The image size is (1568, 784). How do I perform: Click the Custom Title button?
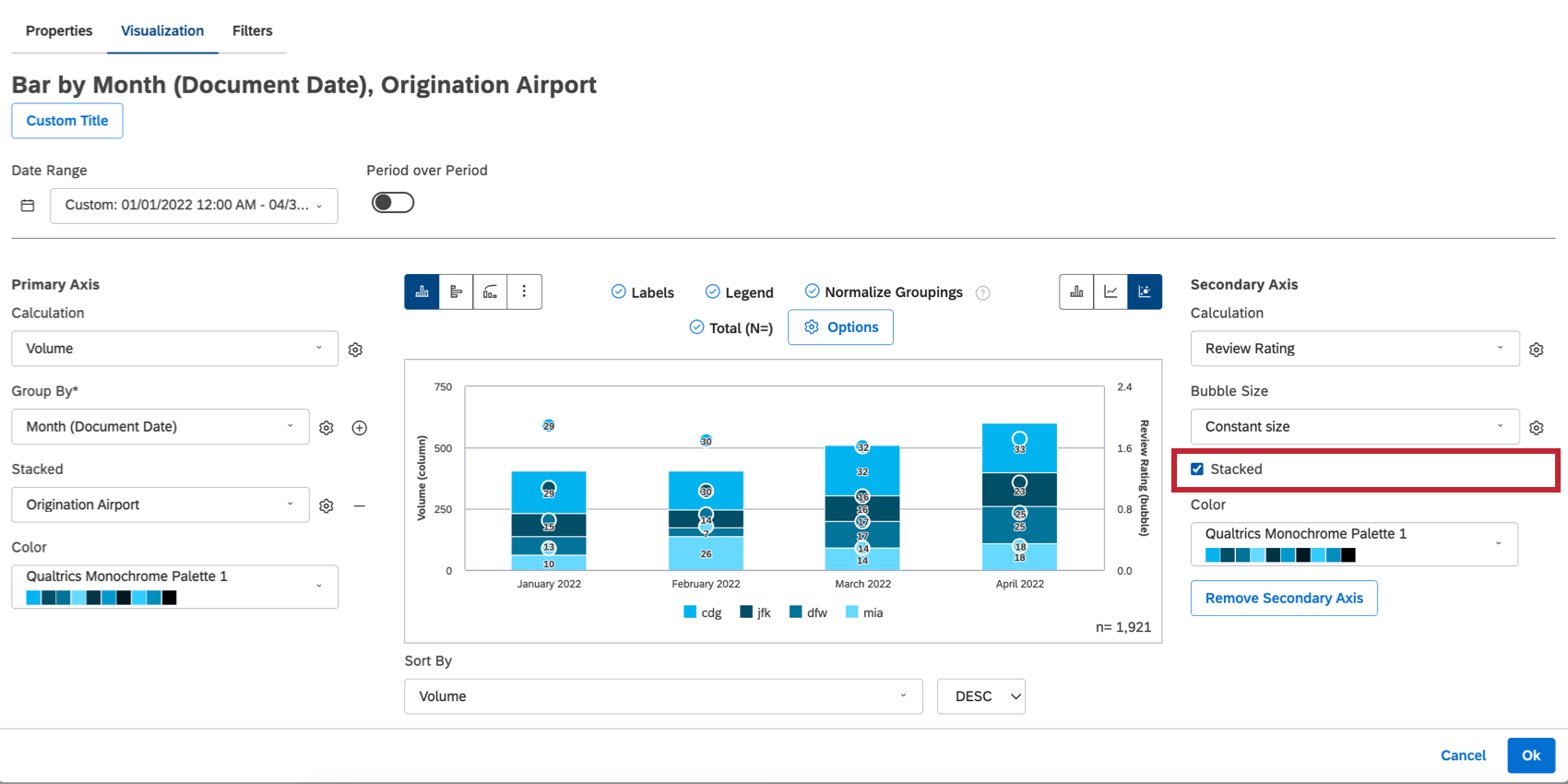coord(67,121)
